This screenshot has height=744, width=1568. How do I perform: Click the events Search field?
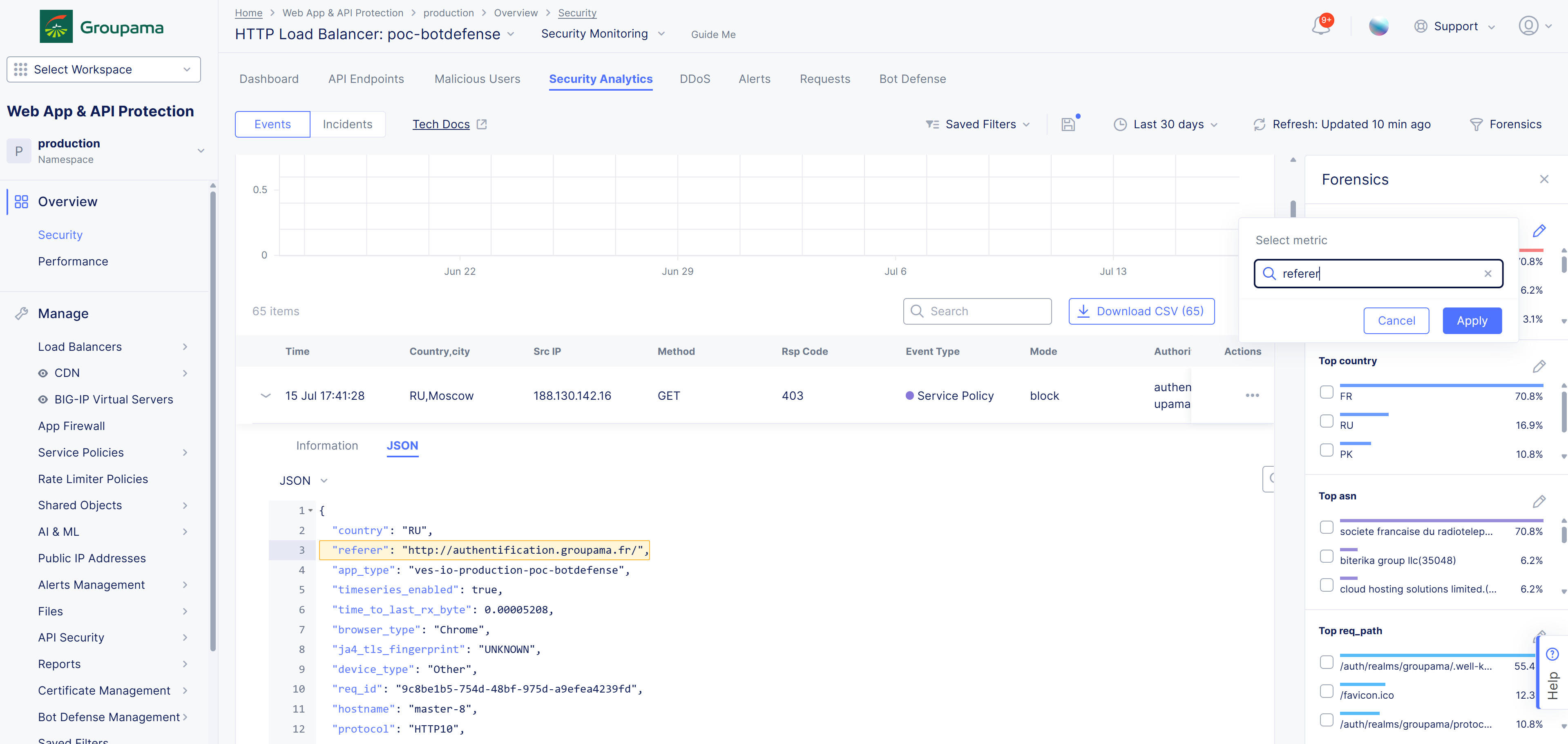point(978,311)
